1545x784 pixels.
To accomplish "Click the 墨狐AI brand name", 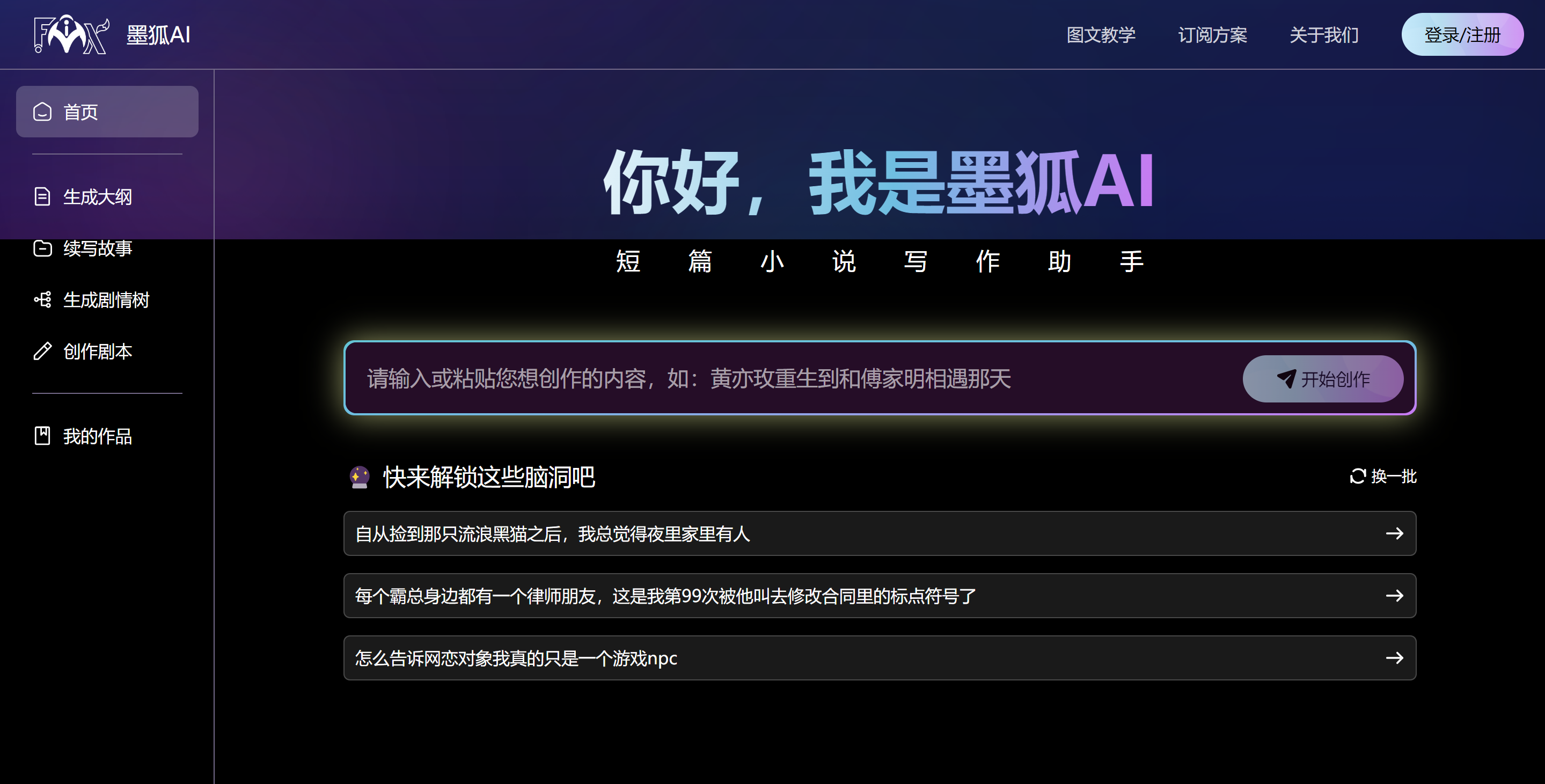I will pyautogui.click(x=158, y=35).
